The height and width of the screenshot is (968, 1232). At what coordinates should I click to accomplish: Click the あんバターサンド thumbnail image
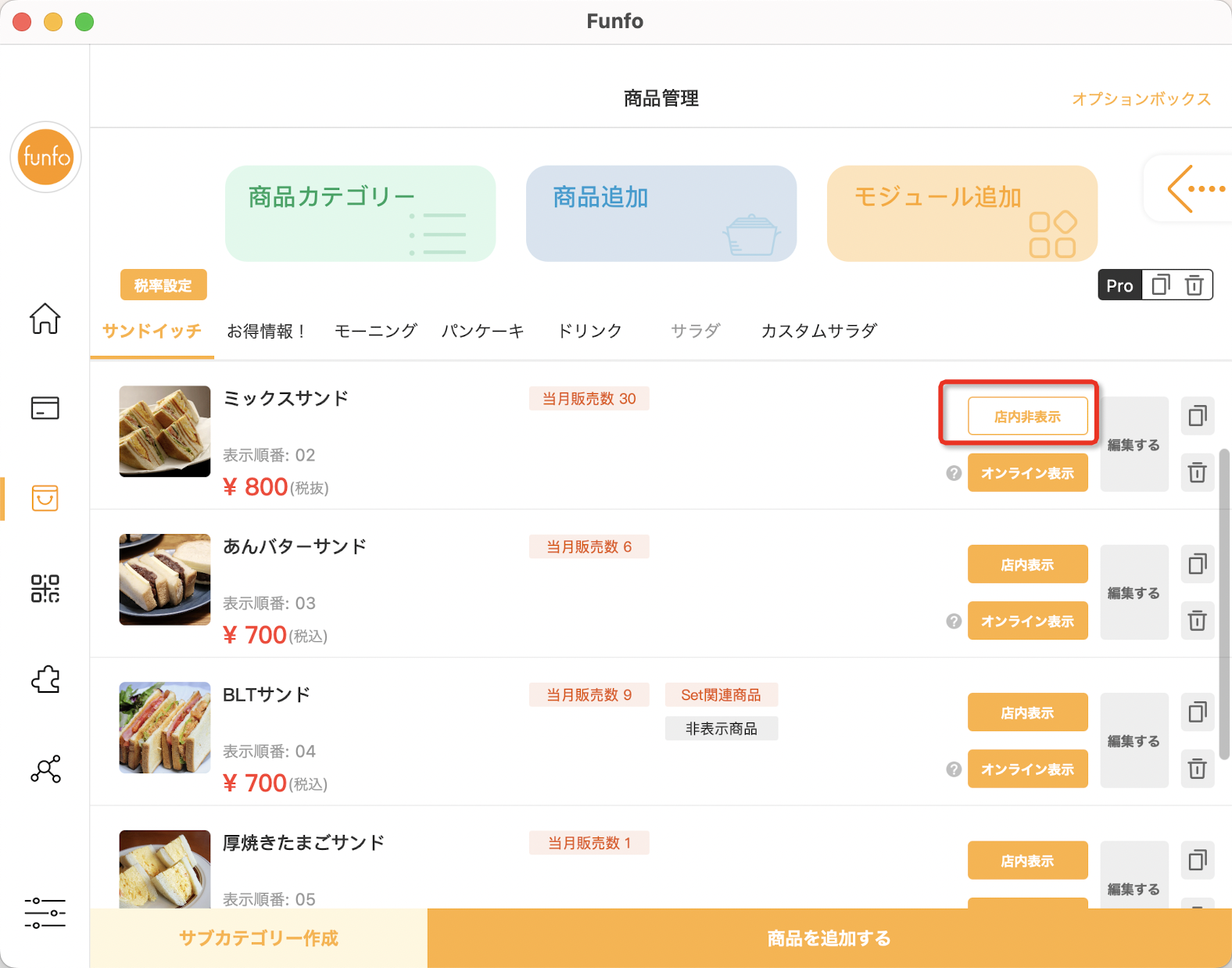coord(164,579)
